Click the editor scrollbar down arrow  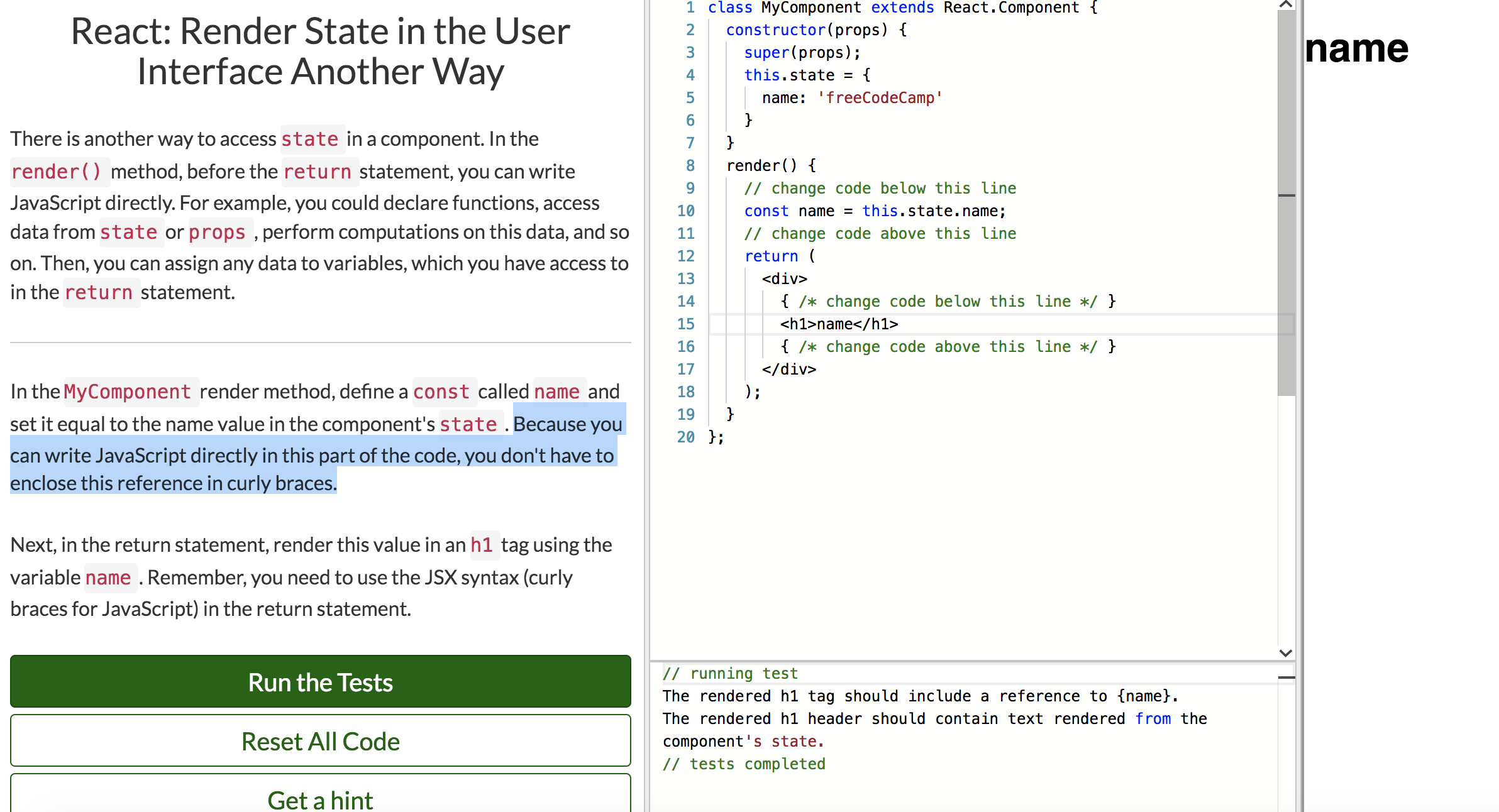tap(1286, 653)
